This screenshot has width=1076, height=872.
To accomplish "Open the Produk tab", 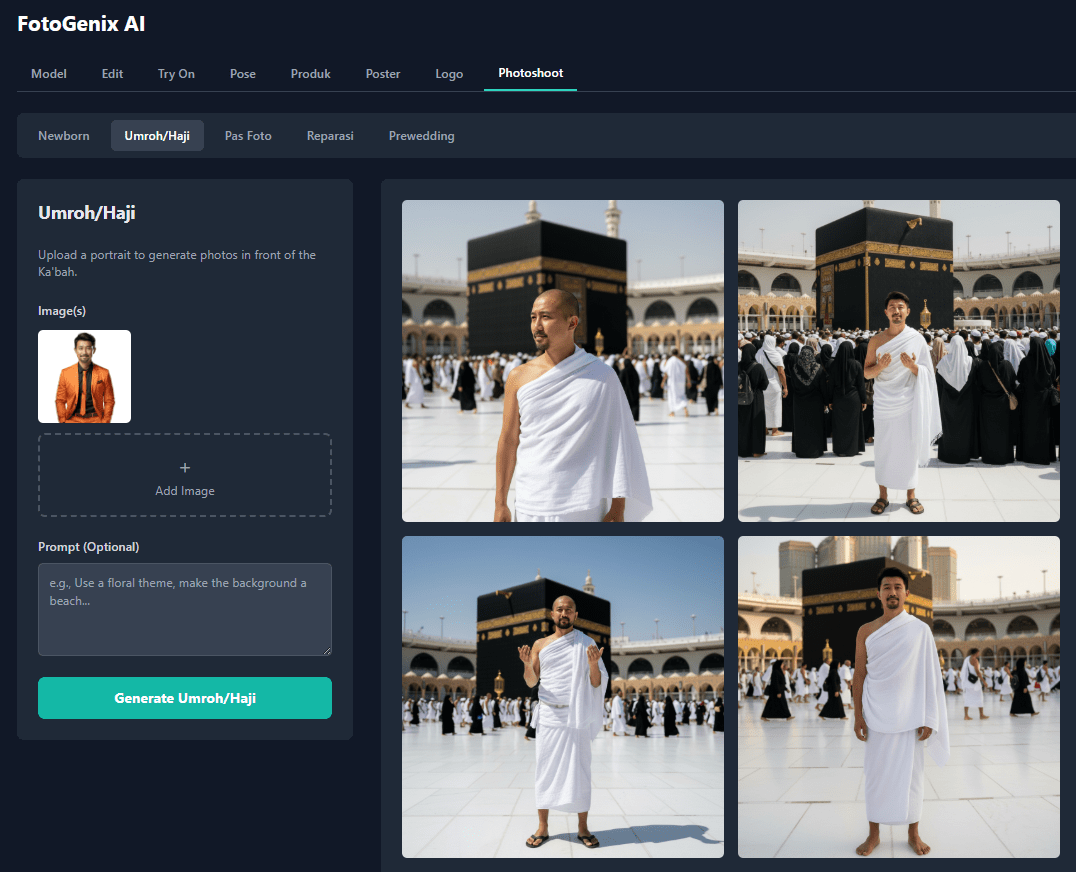I will click(310, 74).
